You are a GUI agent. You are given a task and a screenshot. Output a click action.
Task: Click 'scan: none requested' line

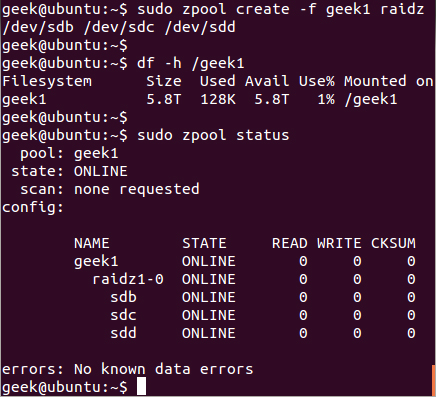[x=110, y=189]
